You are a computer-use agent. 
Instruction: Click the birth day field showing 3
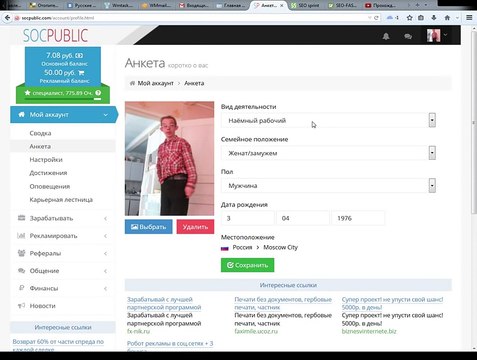(248, 218)
